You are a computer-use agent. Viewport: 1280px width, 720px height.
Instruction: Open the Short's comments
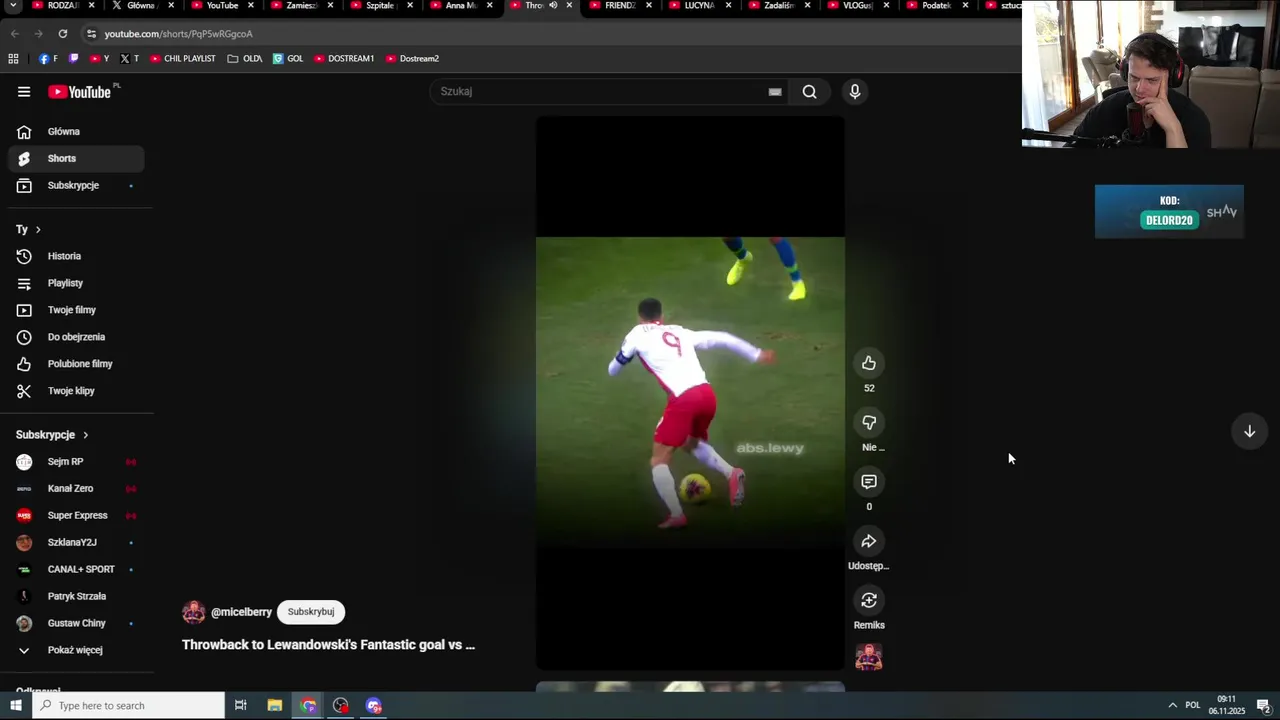tap(869, 482)
